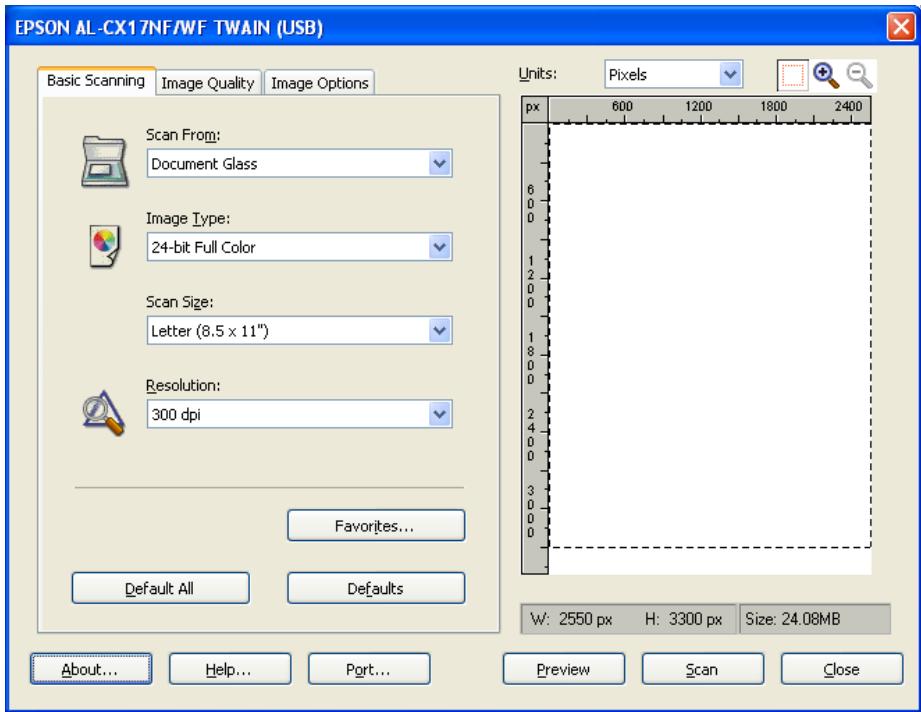Click the Port... button
Viewport: 921px width, 712px height.
[369, 669]
